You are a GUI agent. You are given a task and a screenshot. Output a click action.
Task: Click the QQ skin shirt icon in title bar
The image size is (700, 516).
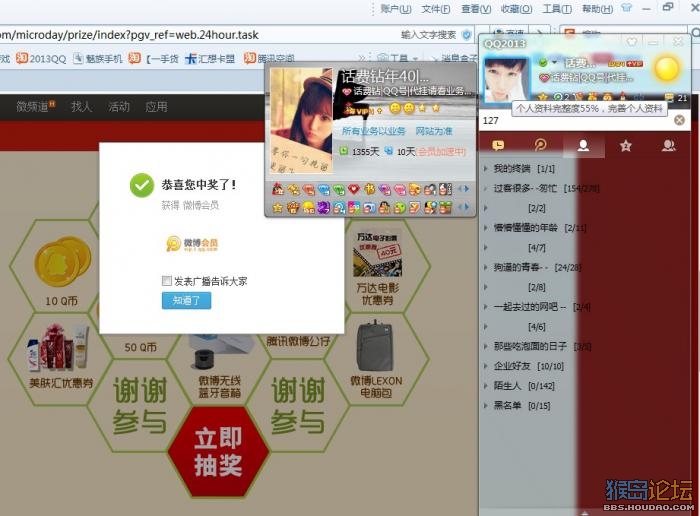pos(631,42)
